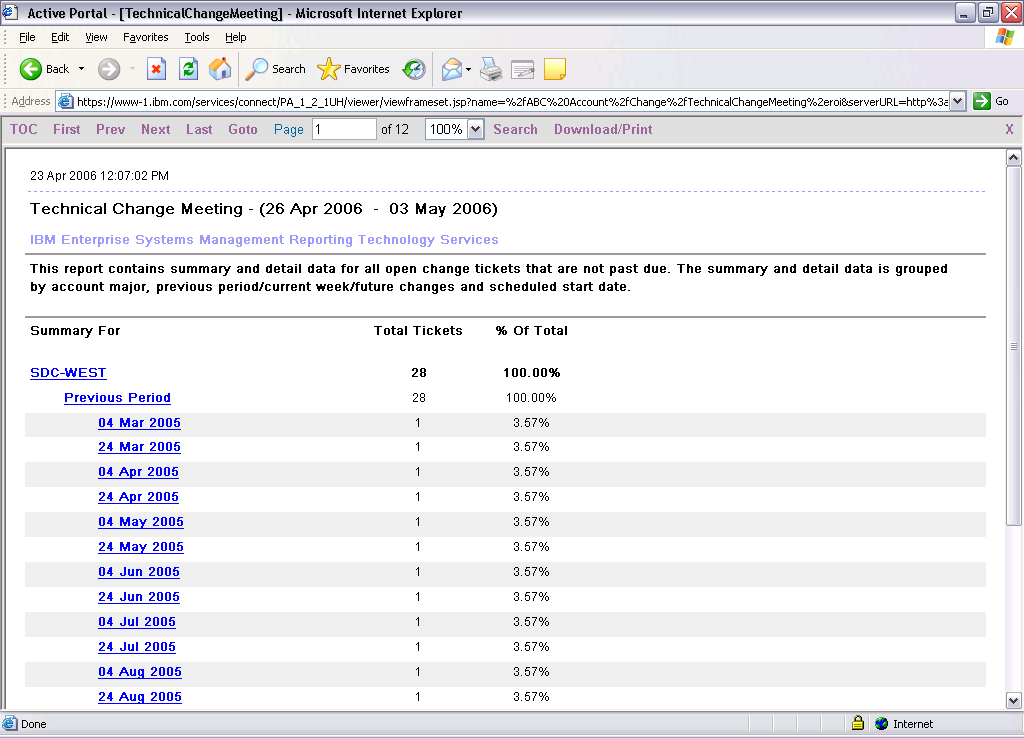Open the Search magnifier toolbar button

point(275,69)
